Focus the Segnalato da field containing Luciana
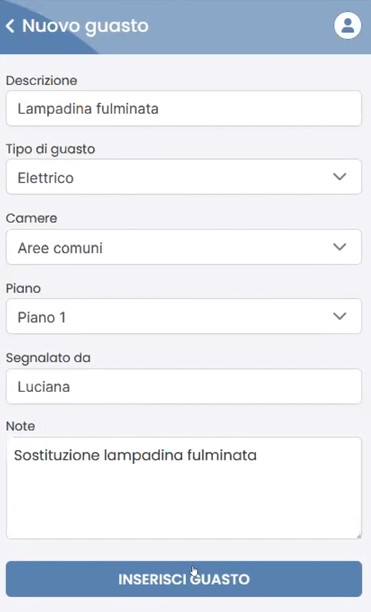This screenshot has width=371, height=612. point(184,386)
